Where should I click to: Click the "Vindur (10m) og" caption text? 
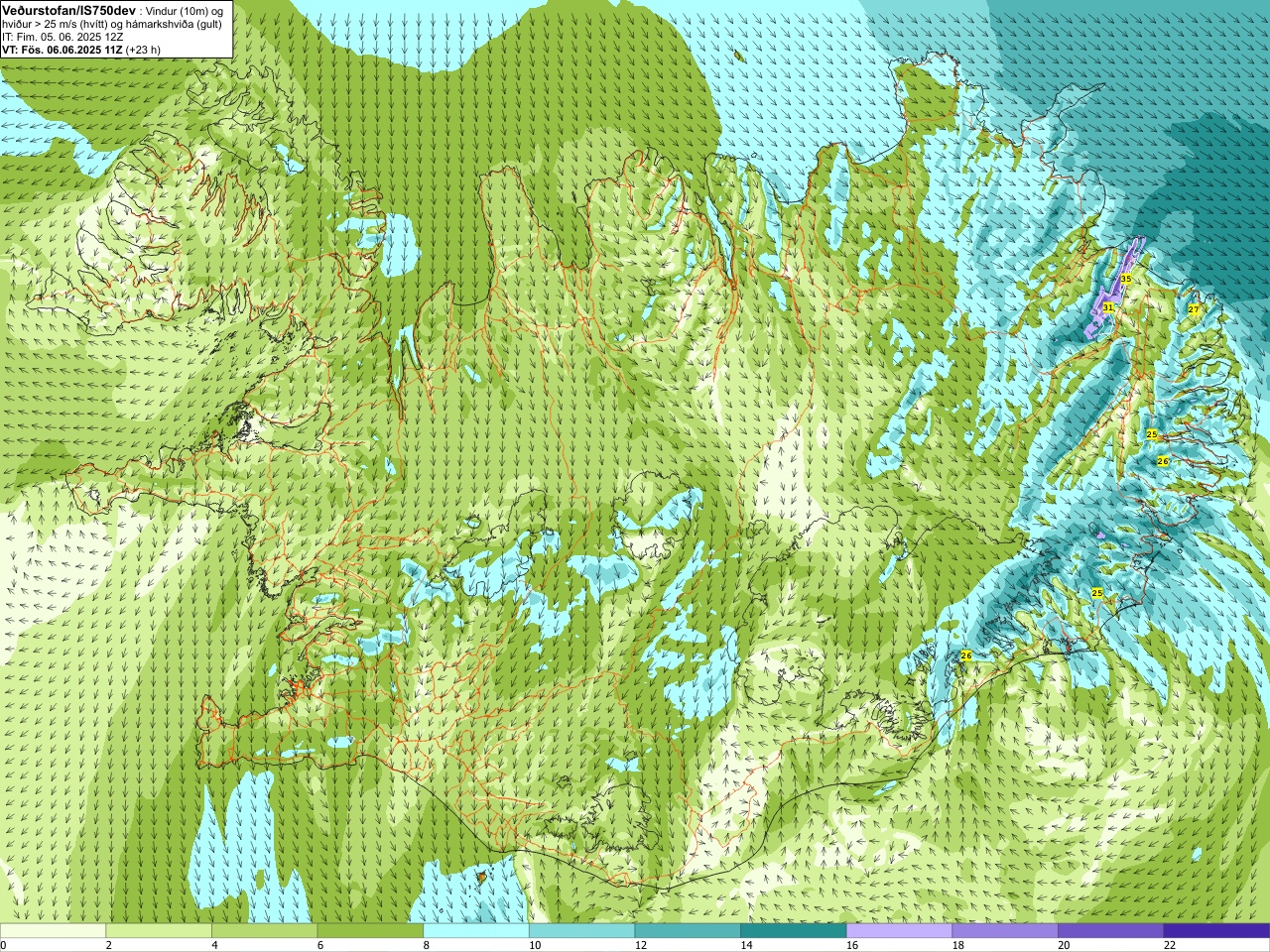tap(185, 12)
